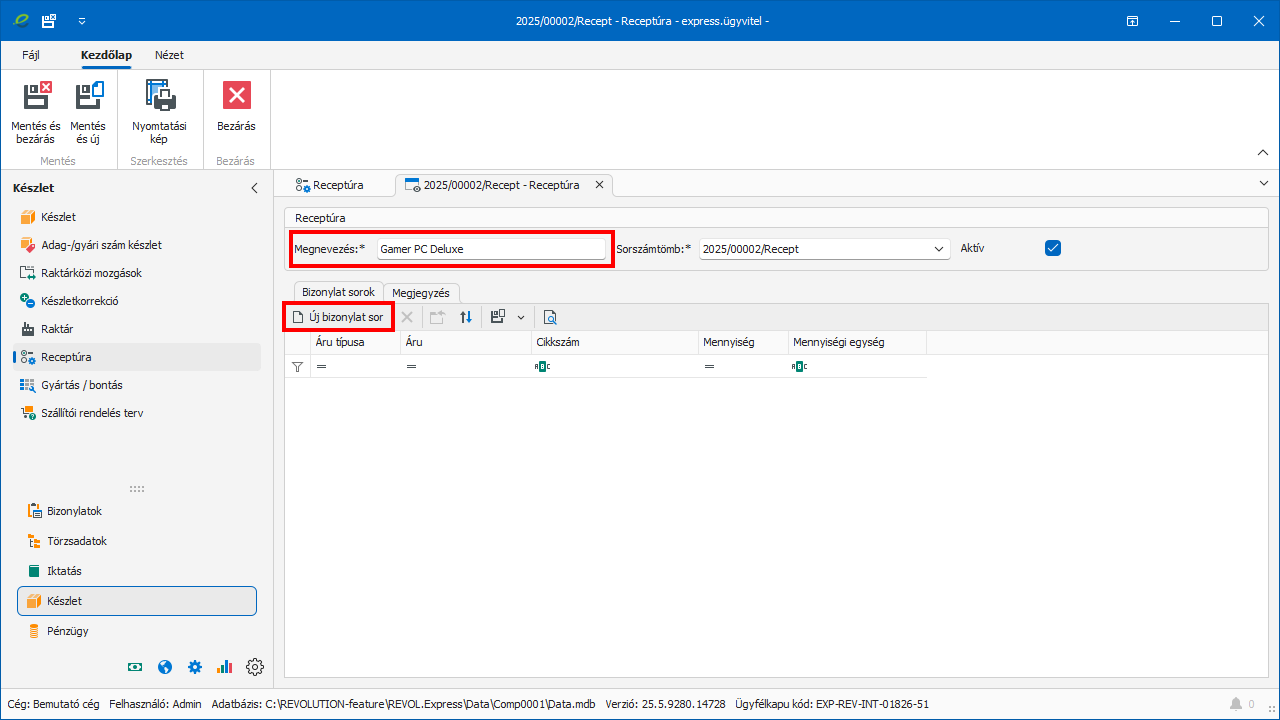Viewport: 1280px width, 720px height.
Task: Switch to Törzsadatok module
Action: click(137, 541)
